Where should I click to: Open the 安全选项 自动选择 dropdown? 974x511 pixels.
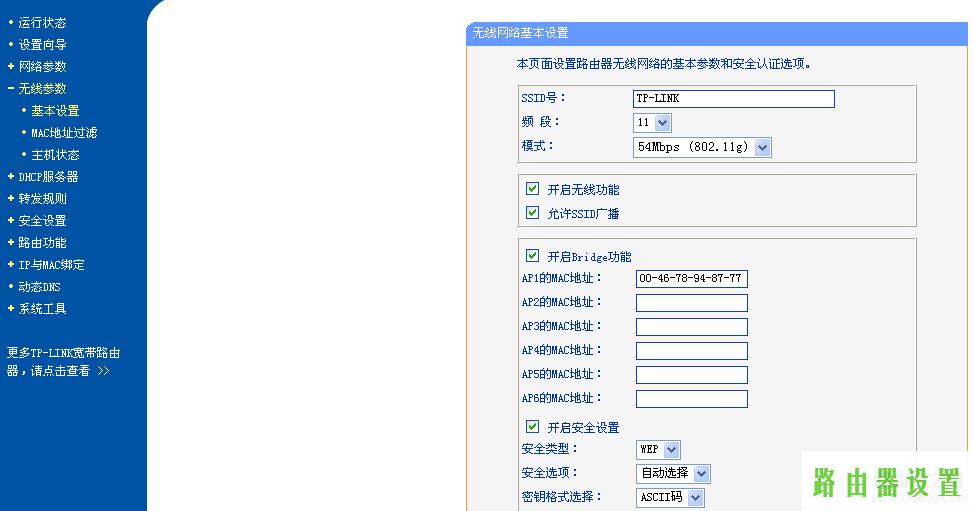[673, 474]
